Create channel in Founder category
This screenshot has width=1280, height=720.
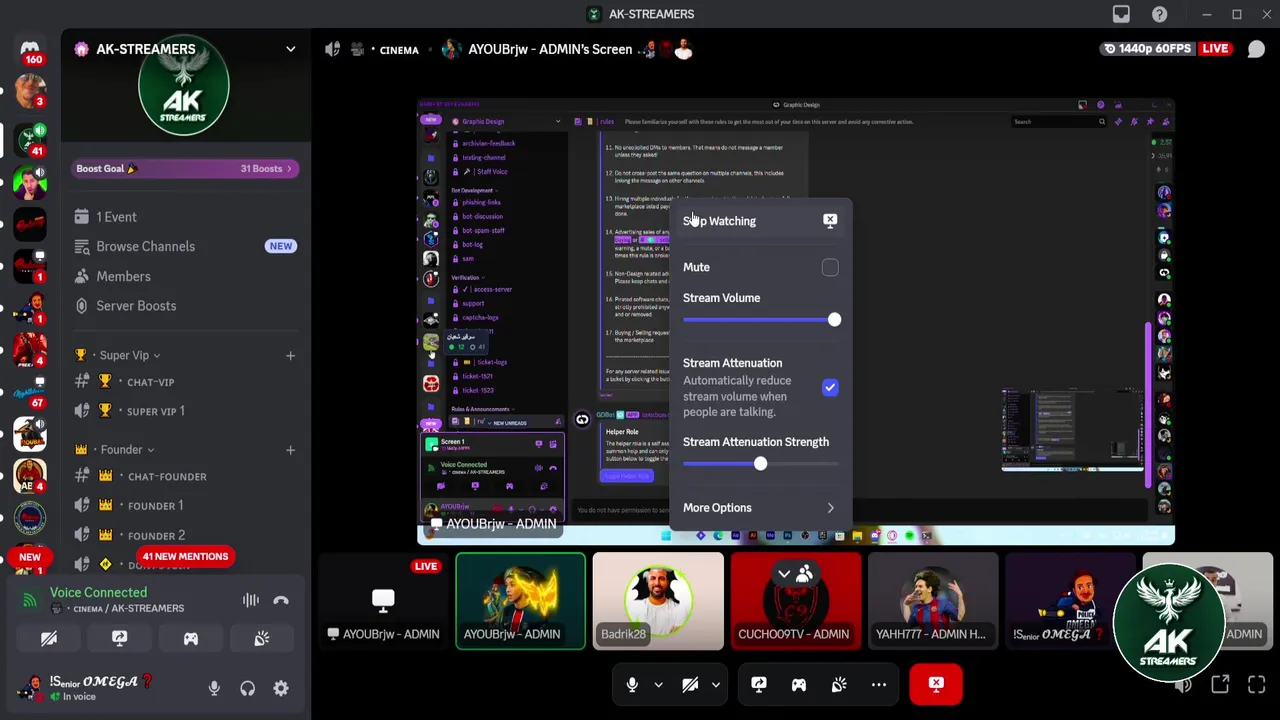point(290,450)
